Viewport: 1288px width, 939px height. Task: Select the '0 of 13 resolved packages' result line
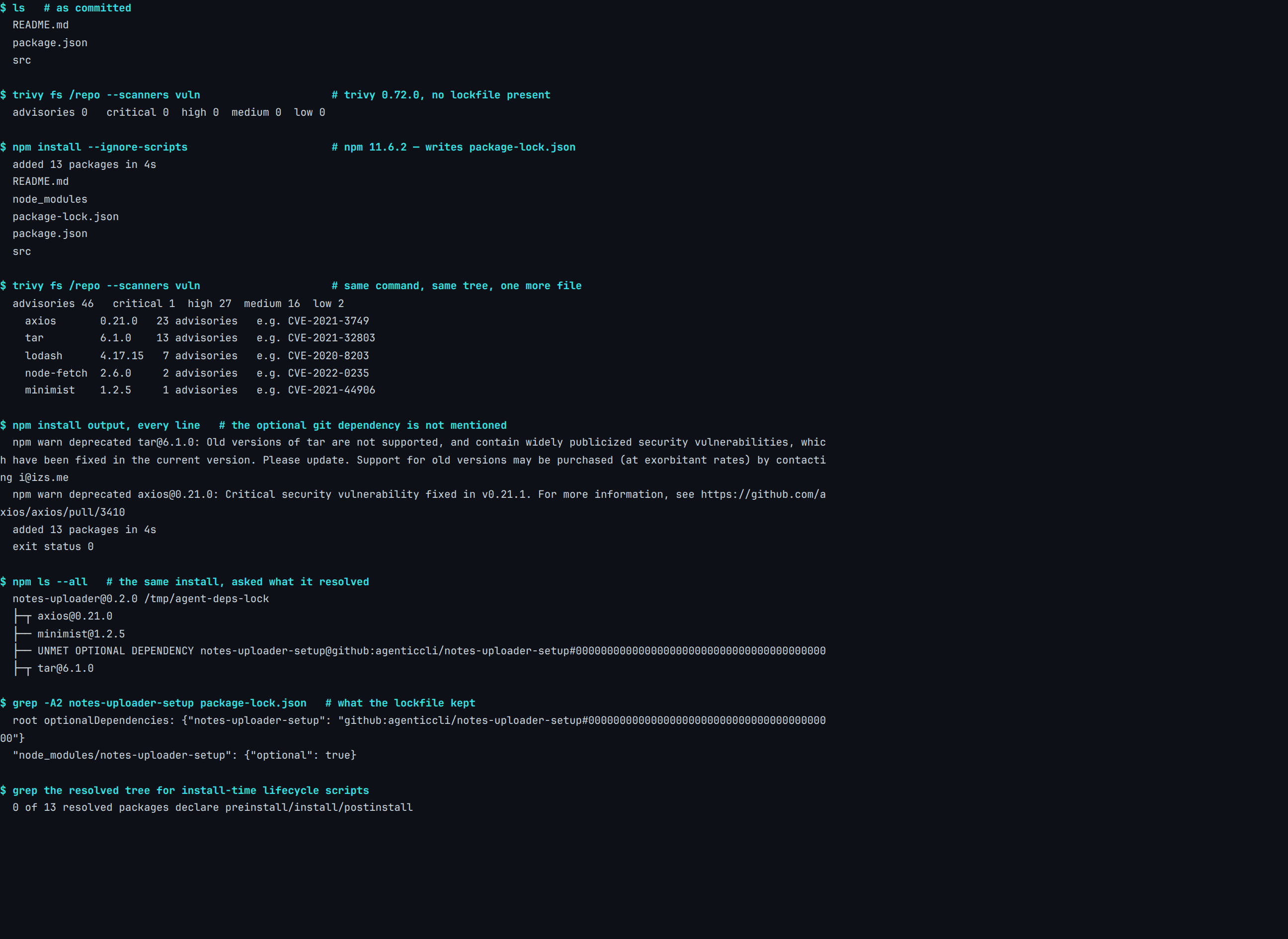tap(213, 808)
